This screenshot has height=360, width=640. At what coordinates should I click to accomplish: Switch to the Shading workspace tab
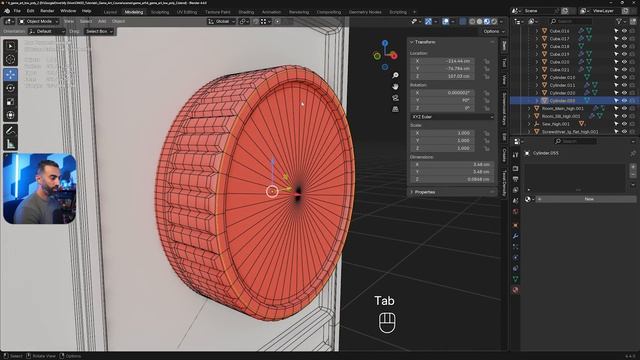[x=246, y=12]
